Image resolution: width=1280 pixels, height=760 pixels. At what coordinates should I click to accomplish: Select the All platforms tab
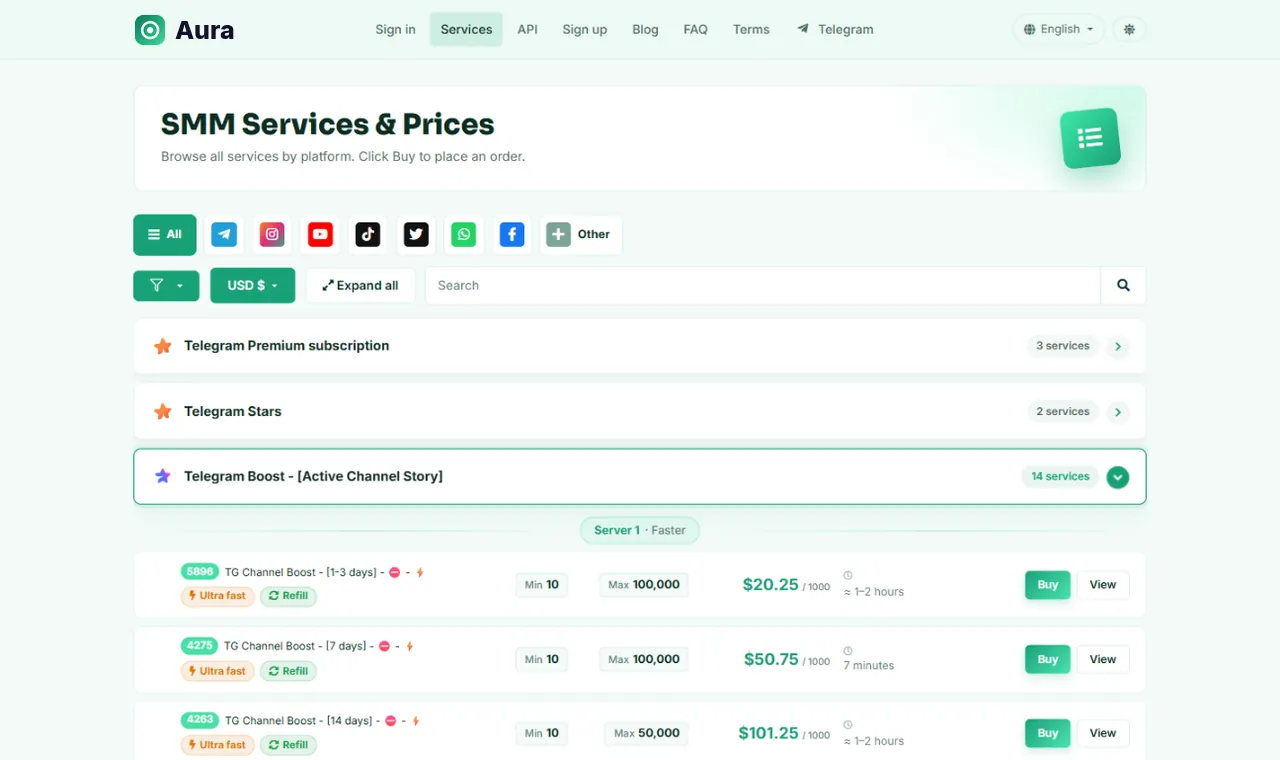165,235
